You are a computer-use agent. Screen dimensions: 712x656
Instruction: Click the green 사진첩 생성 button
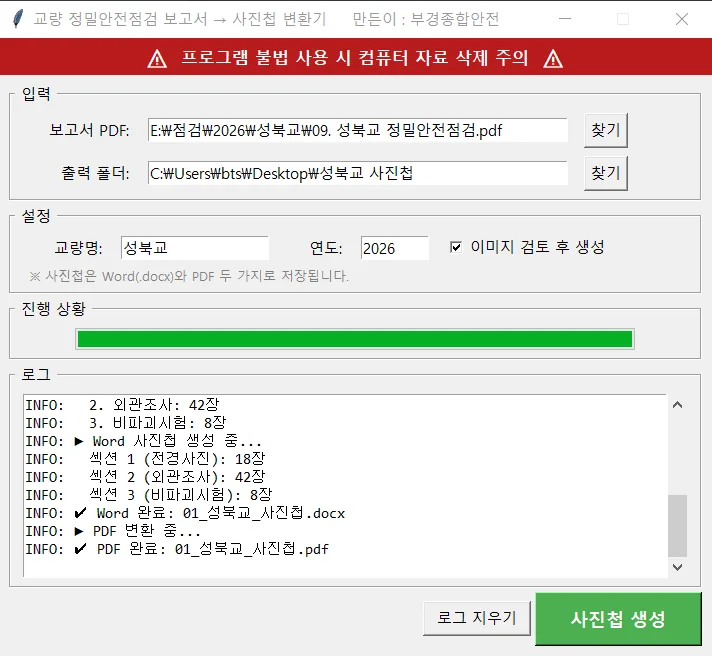618,619
